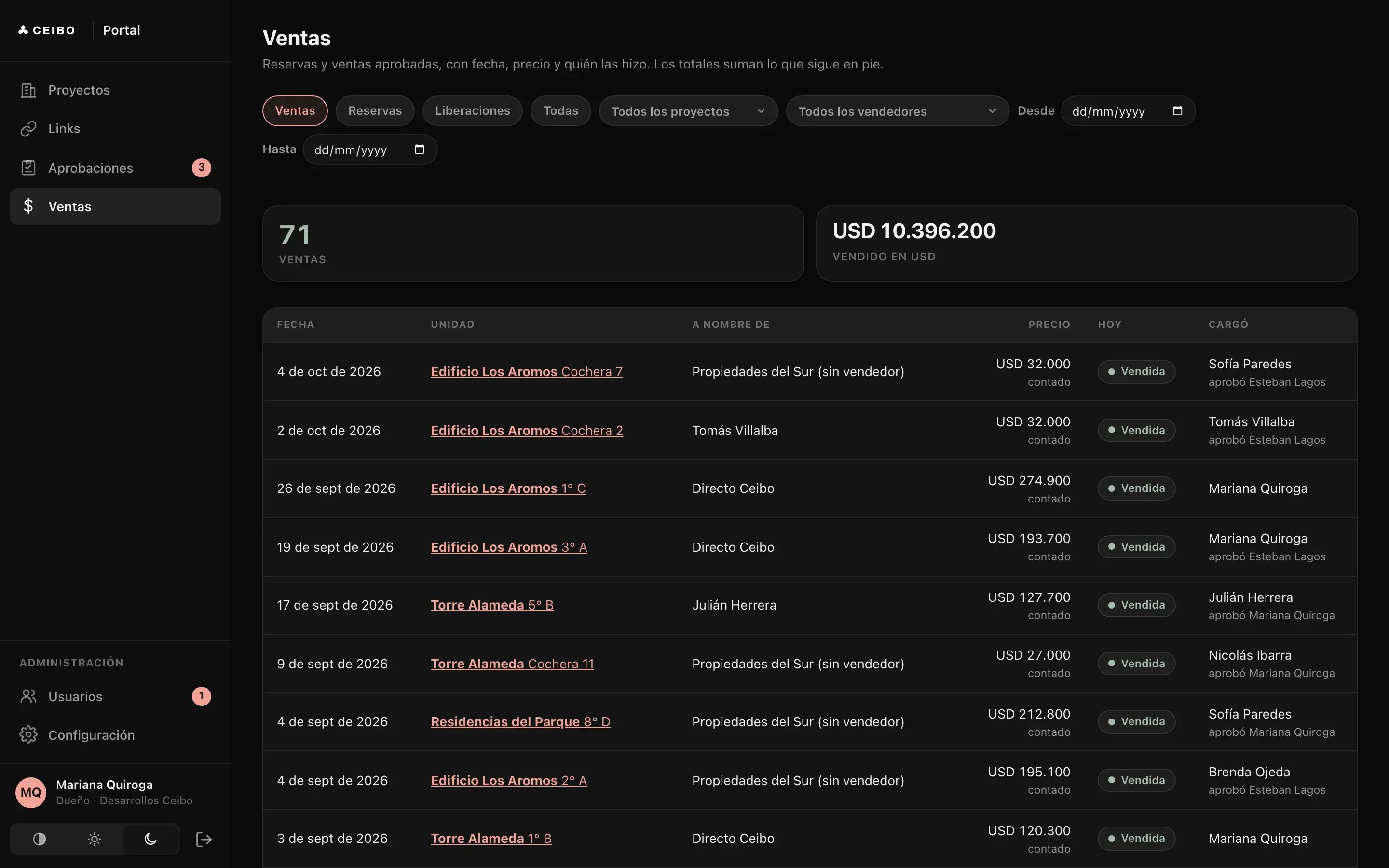
Task: Click the FECHA column header
Action: [x=296, y=325]
